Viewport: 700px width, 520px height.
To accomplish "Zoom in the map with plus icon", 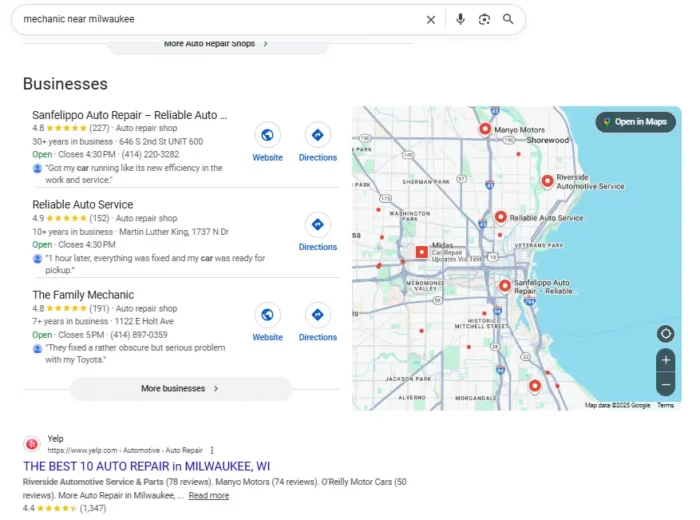I will pos(665,360).
